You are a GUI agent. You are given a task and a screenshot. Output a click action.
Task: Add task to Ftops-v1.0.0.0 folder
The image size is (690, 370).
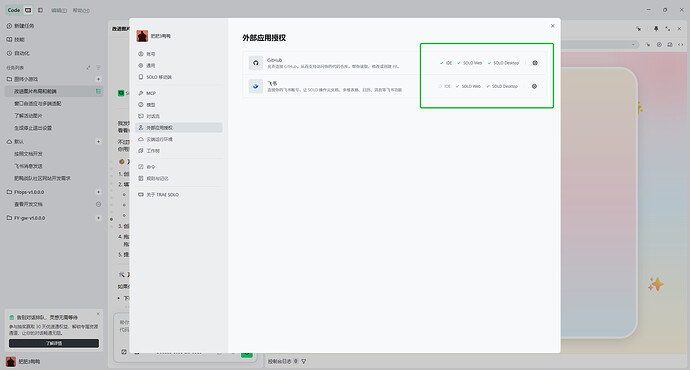(98, 192)
